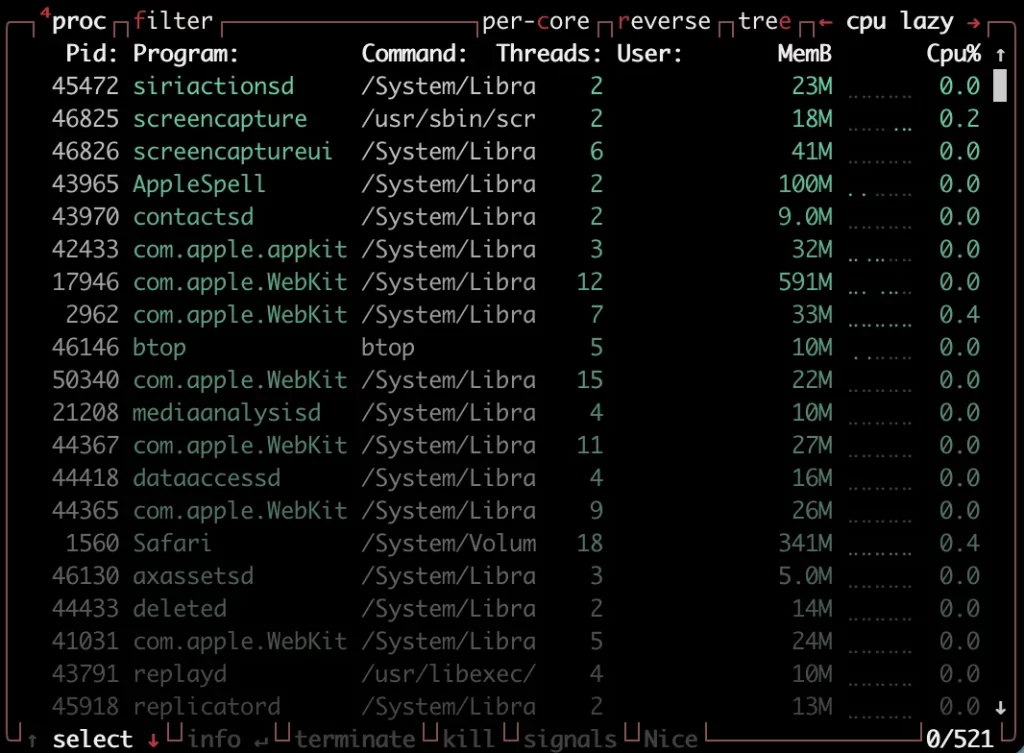1024x753 pixels.
Task: Select the proc box title
Action: (x=78, y=22)
